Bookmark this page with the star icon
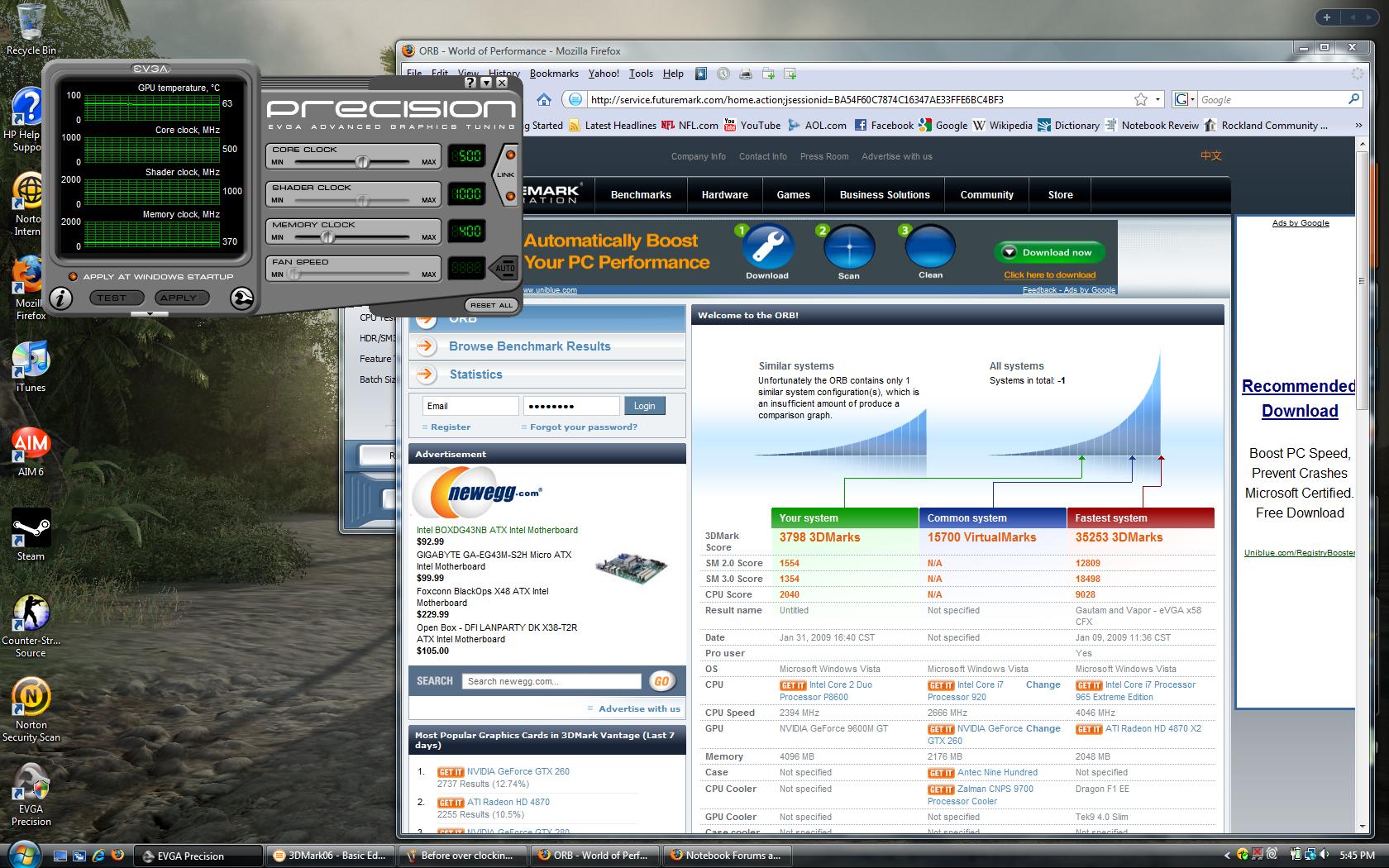The height and width of the screenshot is (868, 1389). 1141,99
